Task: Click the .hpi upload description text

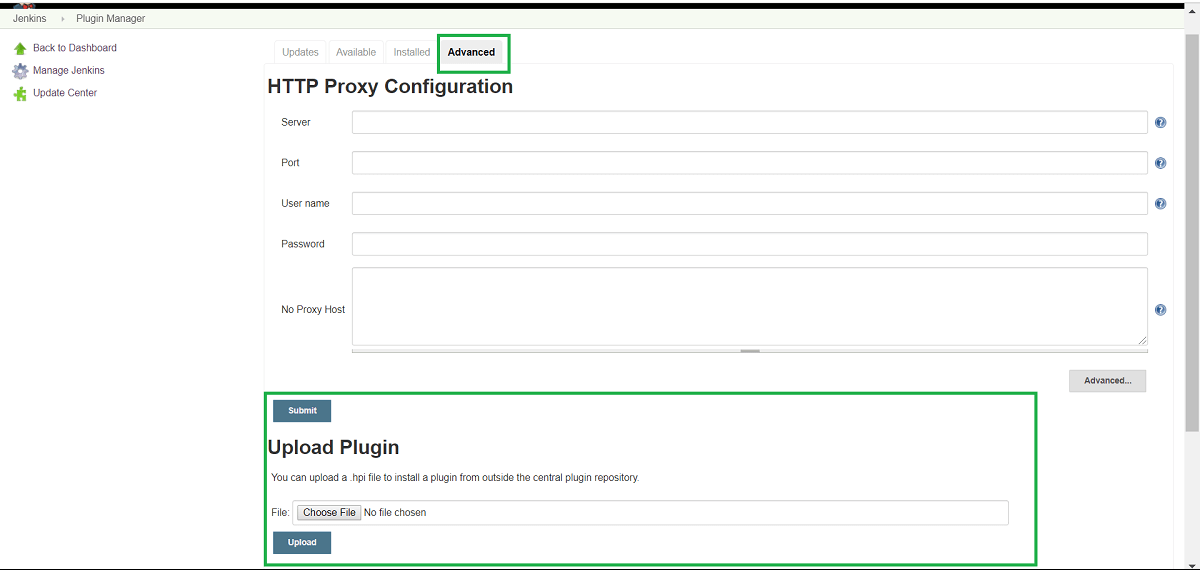Action: pos(455,478)
